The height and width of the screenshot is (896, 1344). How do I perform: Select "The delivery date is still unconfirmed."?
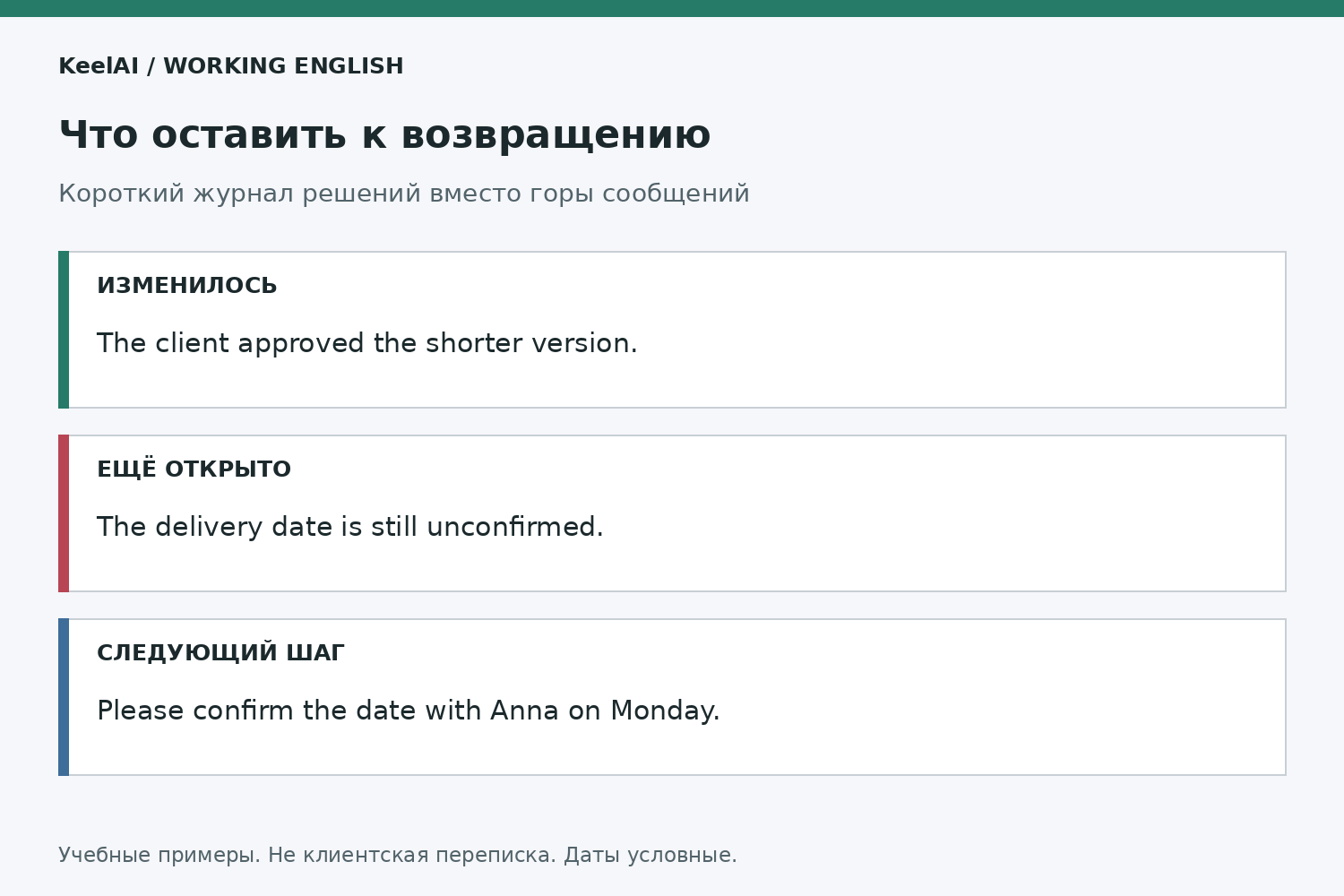350,527
